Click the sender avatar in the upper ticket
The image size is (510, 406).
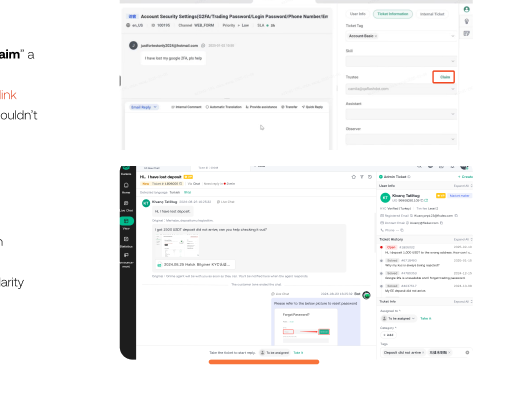(x=133, y=45)
